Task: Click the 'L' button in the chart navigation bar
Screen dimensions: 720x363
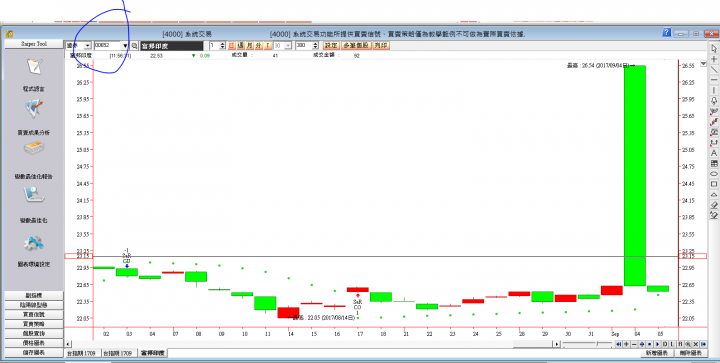Action: tap(672, 344)
